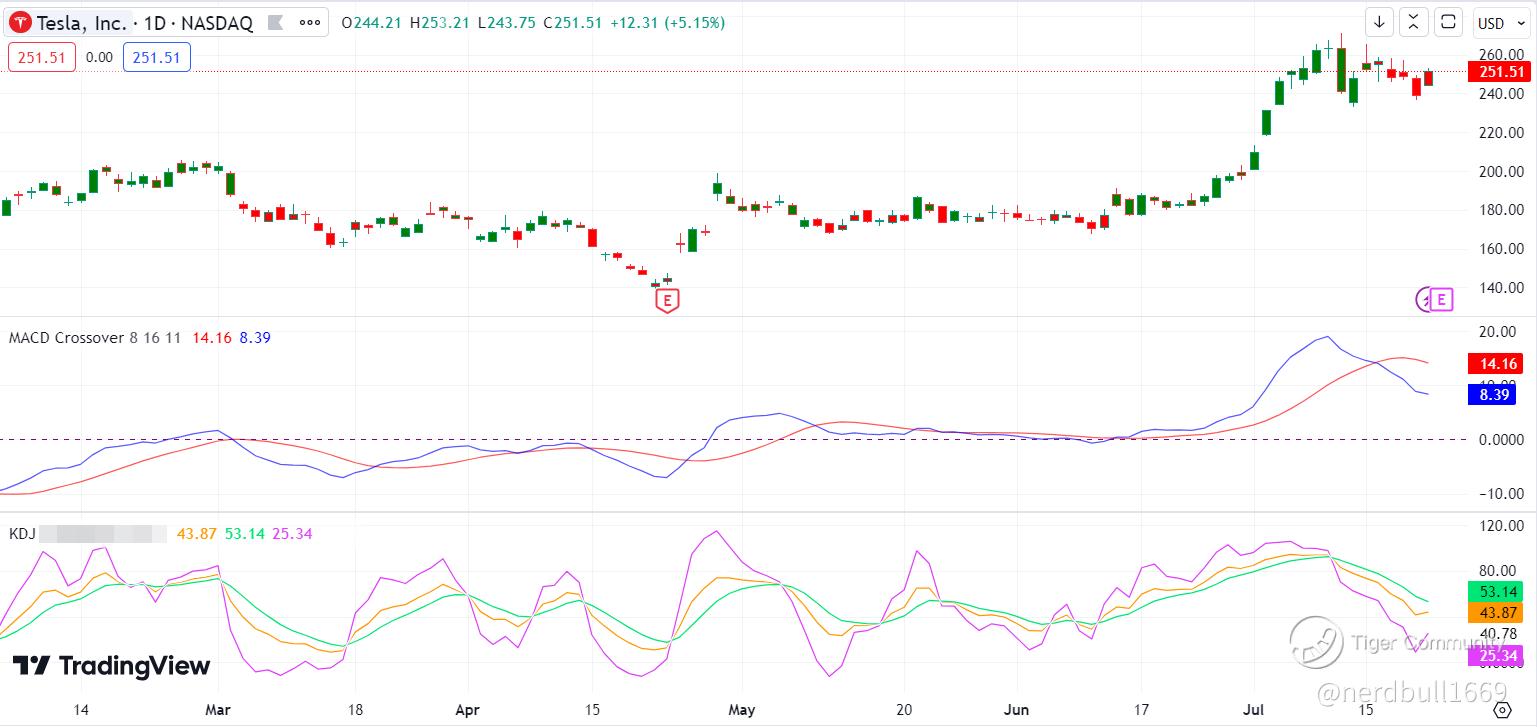1537x727 pixels.
Task: Click the blue MACD value 8.39 in legend
Action: coord(255,338)
